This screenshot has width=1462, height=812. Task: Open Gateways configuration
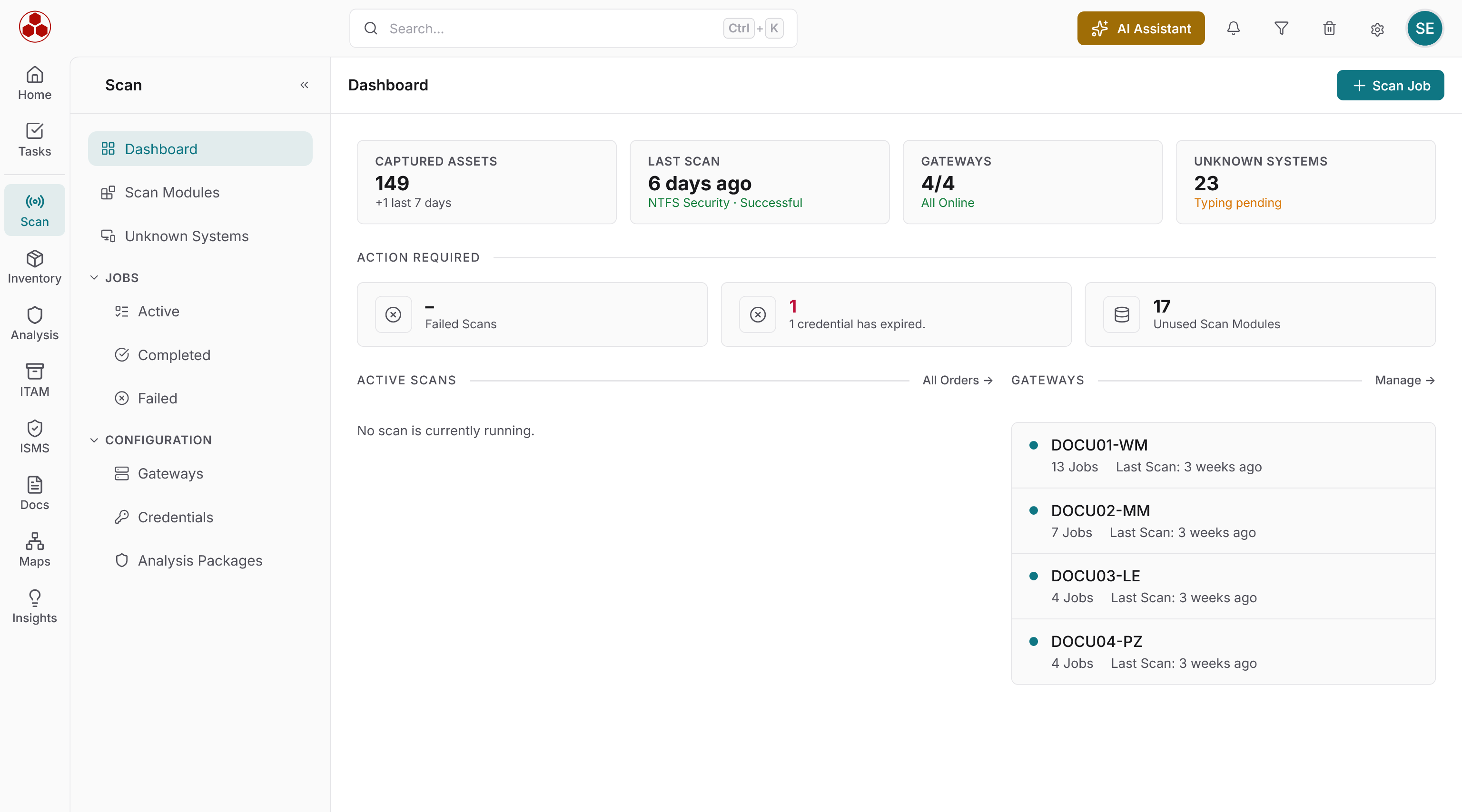[x=207, y=473]
